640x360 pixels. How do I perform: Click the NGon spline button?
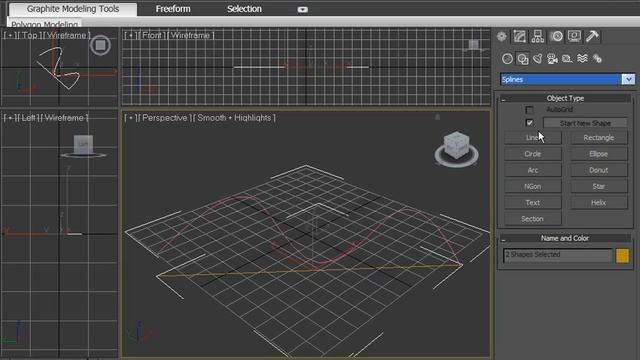(x=533, y=187)
